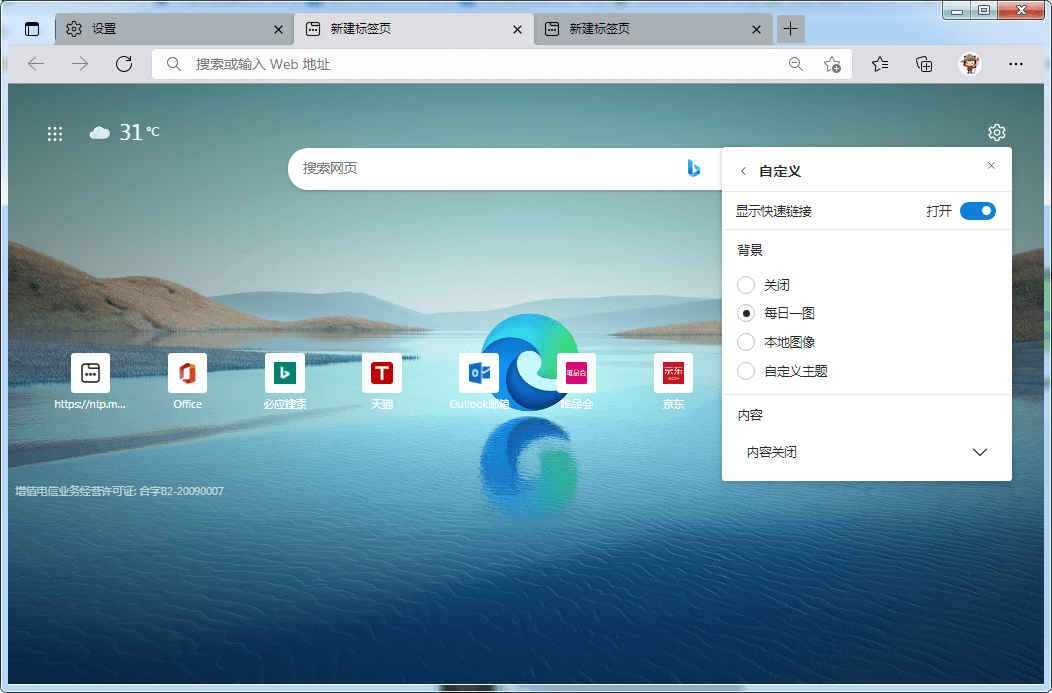The height and width of the screenshot is (693, 1052).
Task: Switch to the rightmost 新建标签页 tab
Action: (x=653, y=29)
